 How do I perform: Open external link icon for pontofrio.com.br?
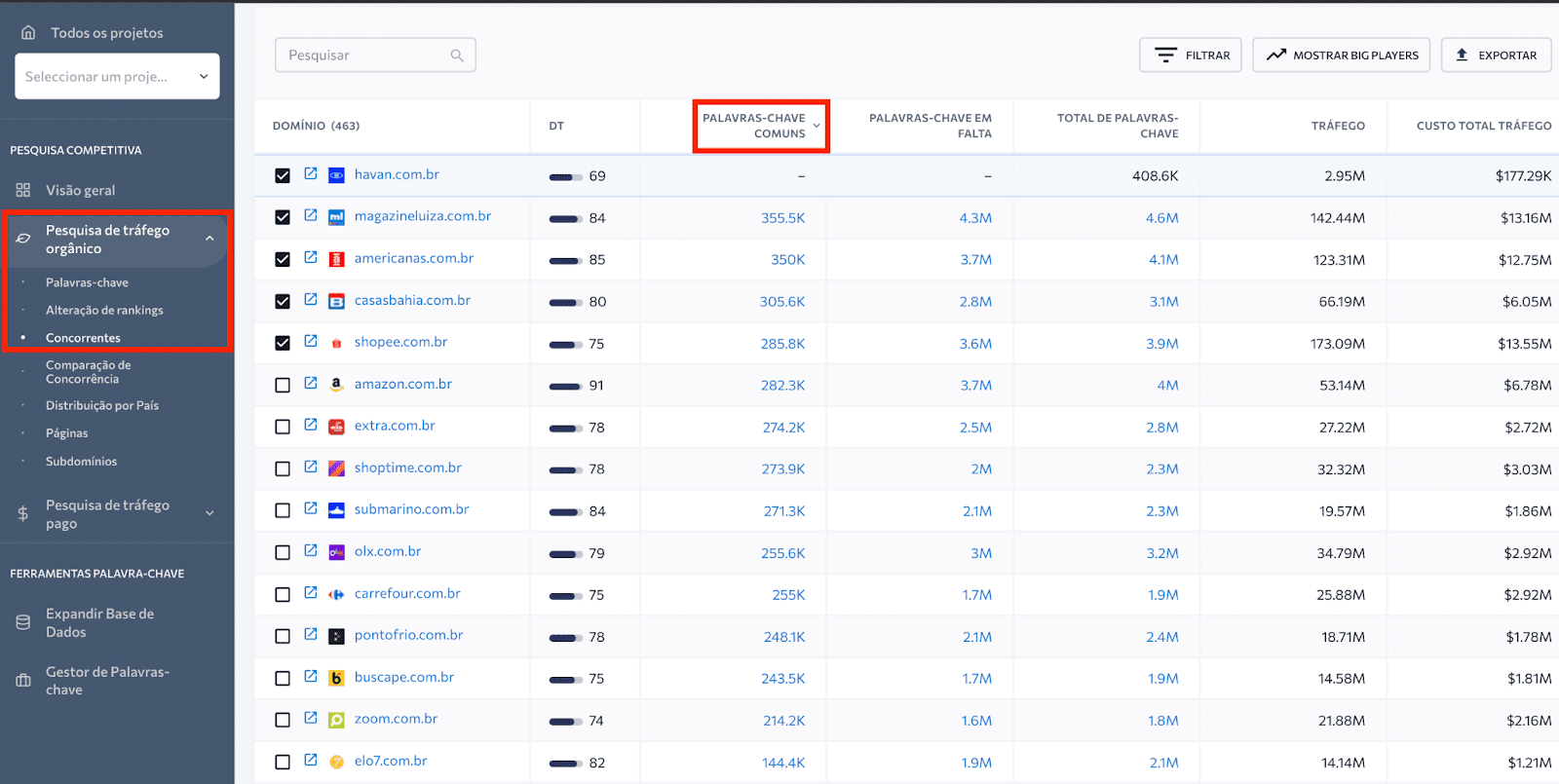pyautogui.click(x=311, y=634)
